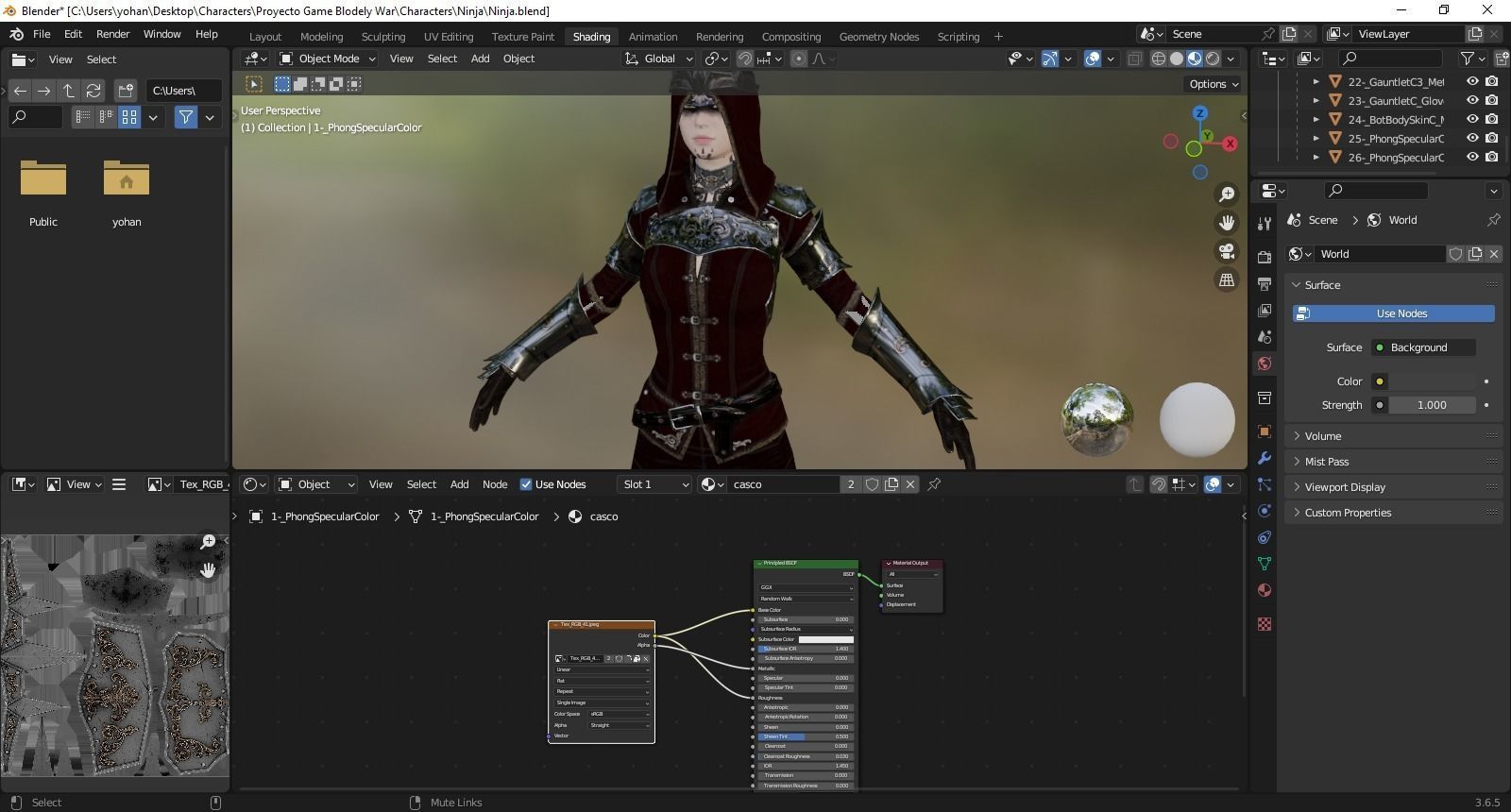Disable 25-_PhongSpecularC render camera icon
Screen dimensions: 1511x812
click(1492, 139)
